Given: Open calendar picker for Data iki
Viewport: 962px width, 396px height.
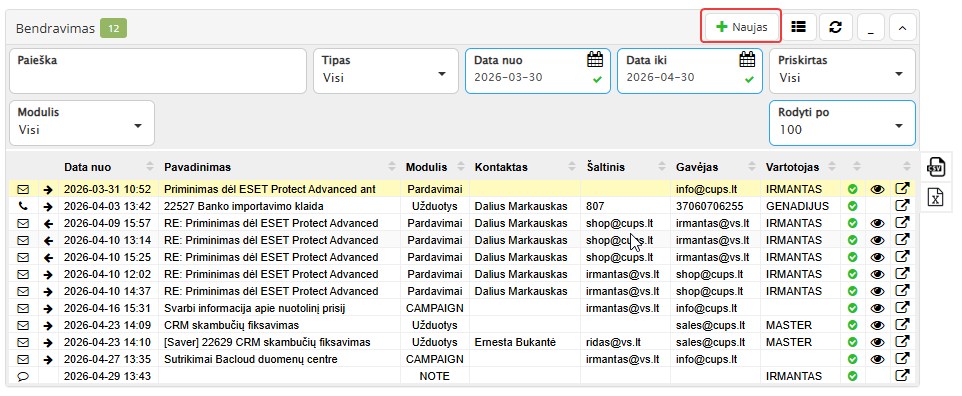Looking at the screenshot, I should (747, 60).
